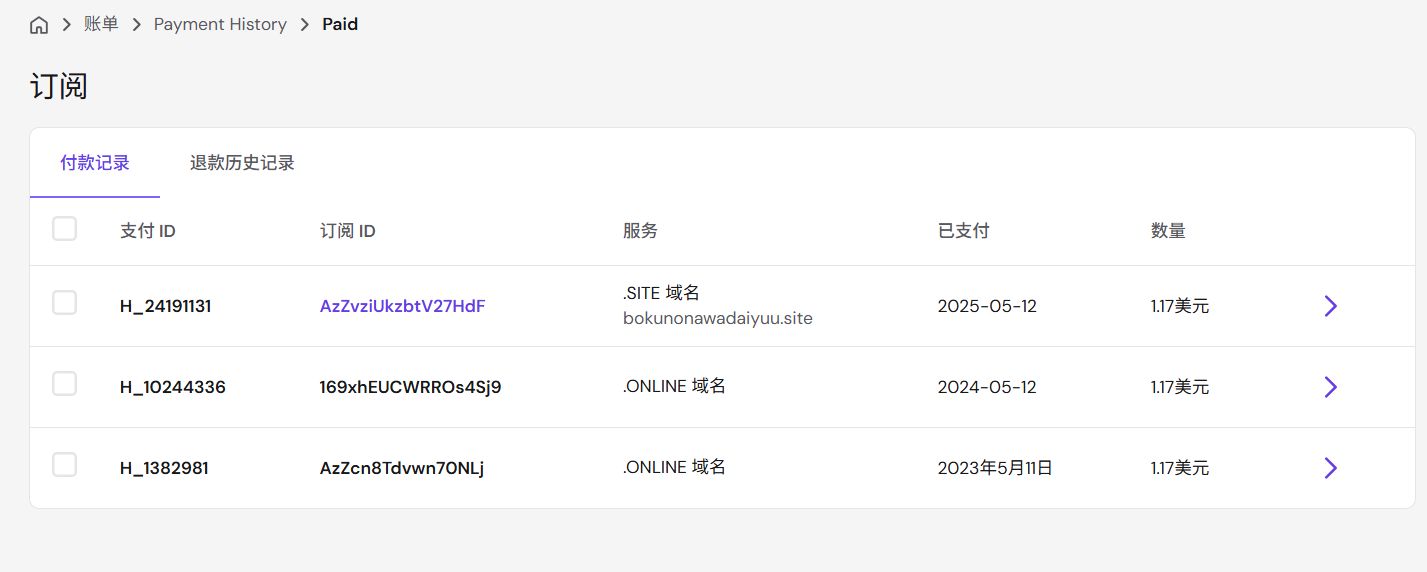Click the 支付 ID column header
This screenshot has height=572, width=1427.
[148, 231]
